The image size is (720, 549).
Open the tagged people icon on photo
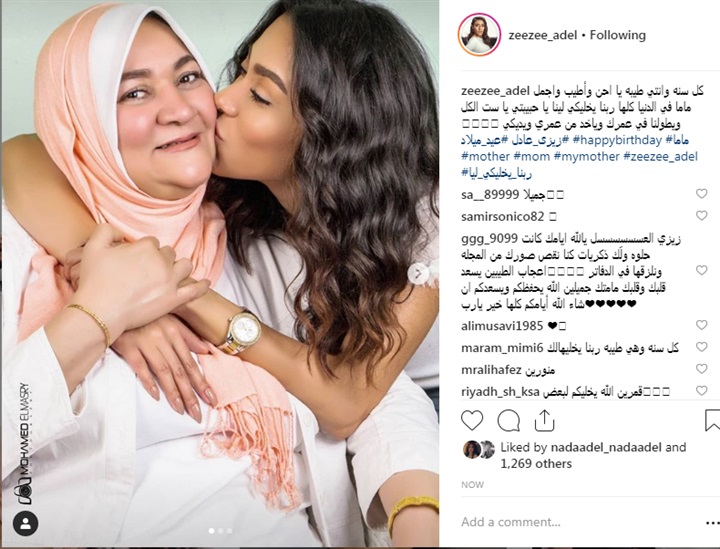[25, 524]
